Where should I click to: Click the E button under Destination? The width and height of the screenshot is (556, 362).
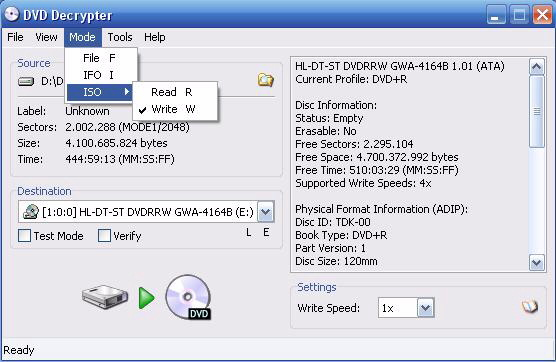pos(266,233)
